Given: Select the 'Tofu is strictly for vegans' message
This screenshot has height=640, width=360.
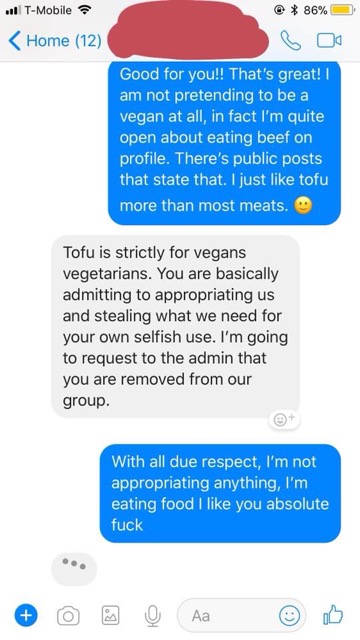Looking at the screenshot, I should 176,327.
